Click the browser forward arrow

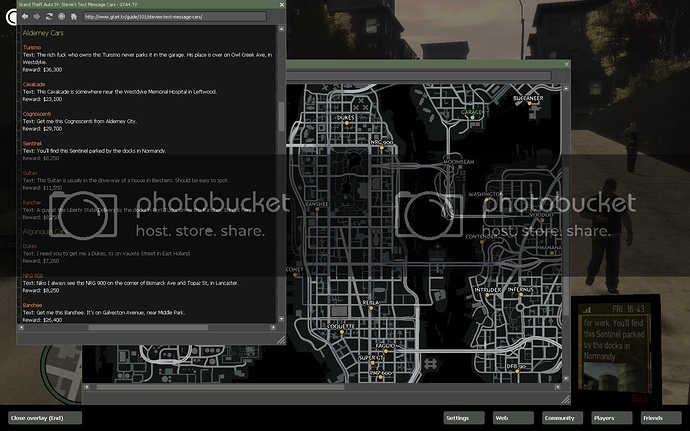pyautogui.click(x=35, y=17)
